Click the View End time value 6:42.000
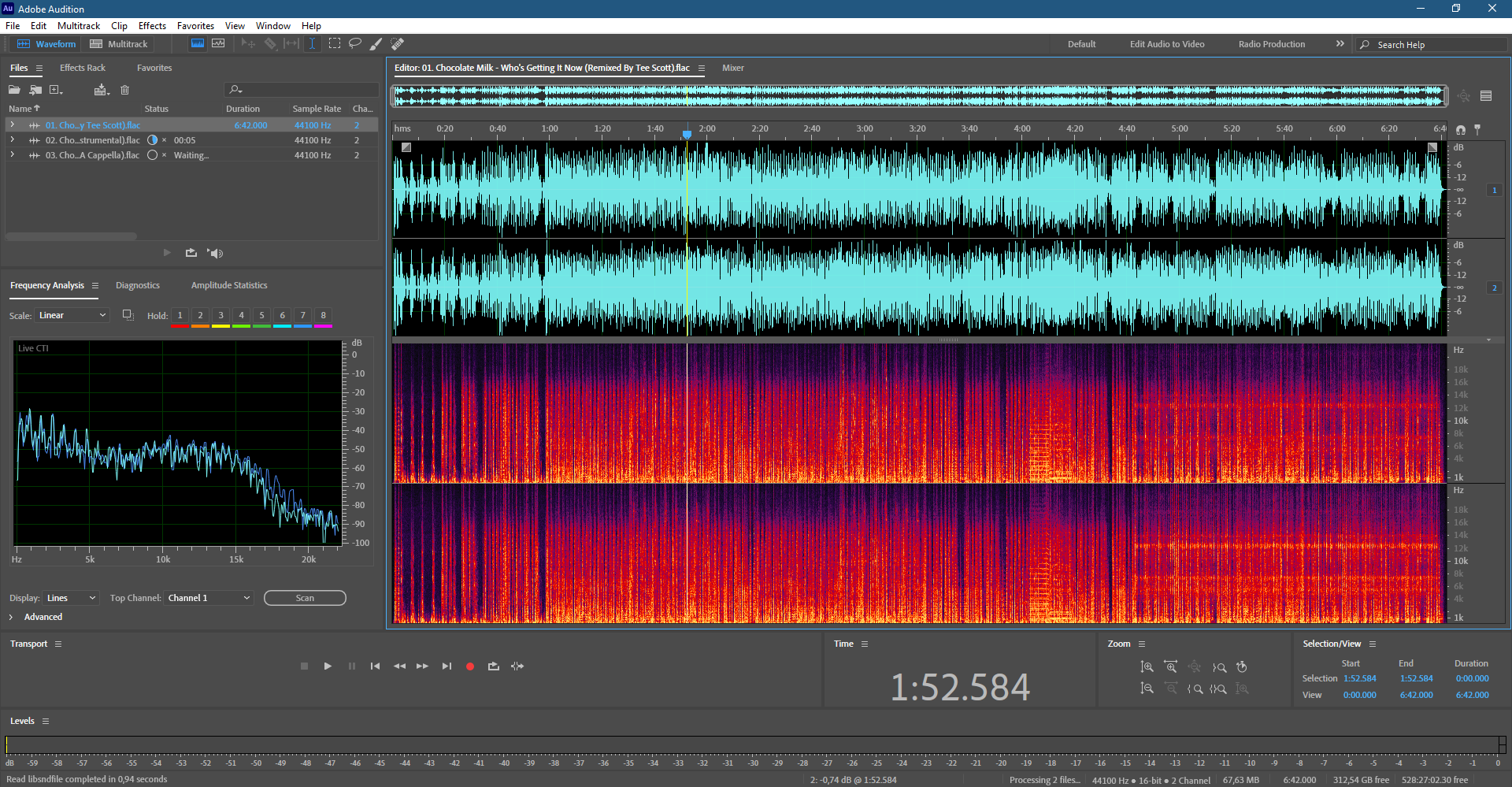Screen dimensions: 1512x787 1416,695
